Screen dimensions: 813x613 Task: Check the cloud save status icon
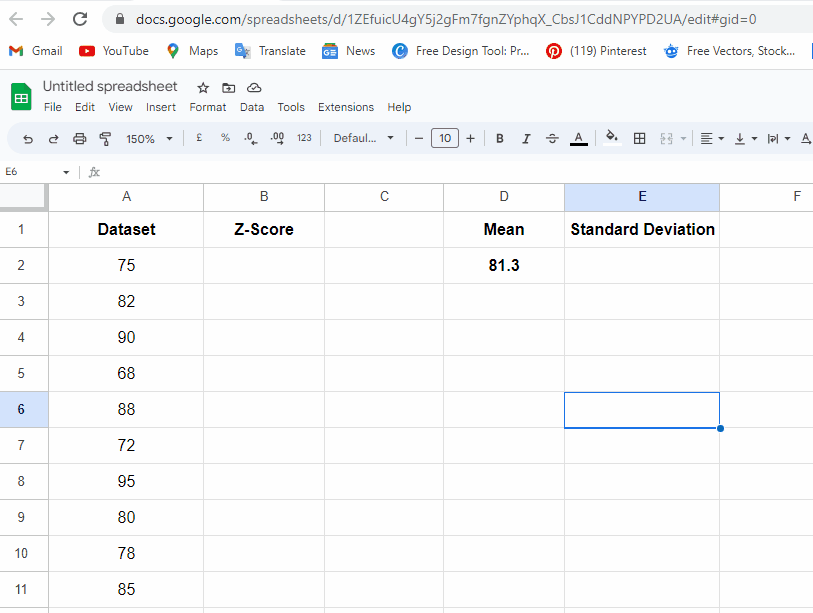click(254, 88)
